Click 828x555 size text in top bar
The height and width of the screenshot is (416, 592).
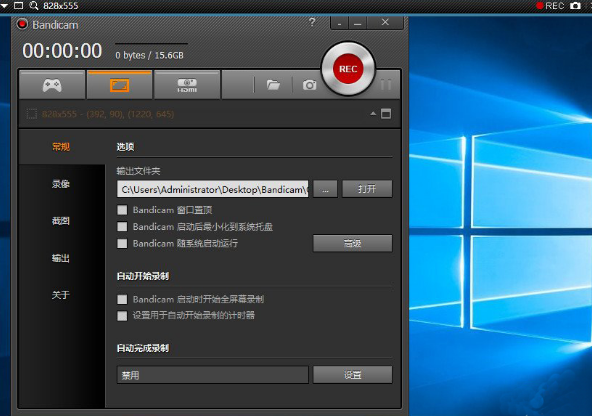(x=61, y=6)
